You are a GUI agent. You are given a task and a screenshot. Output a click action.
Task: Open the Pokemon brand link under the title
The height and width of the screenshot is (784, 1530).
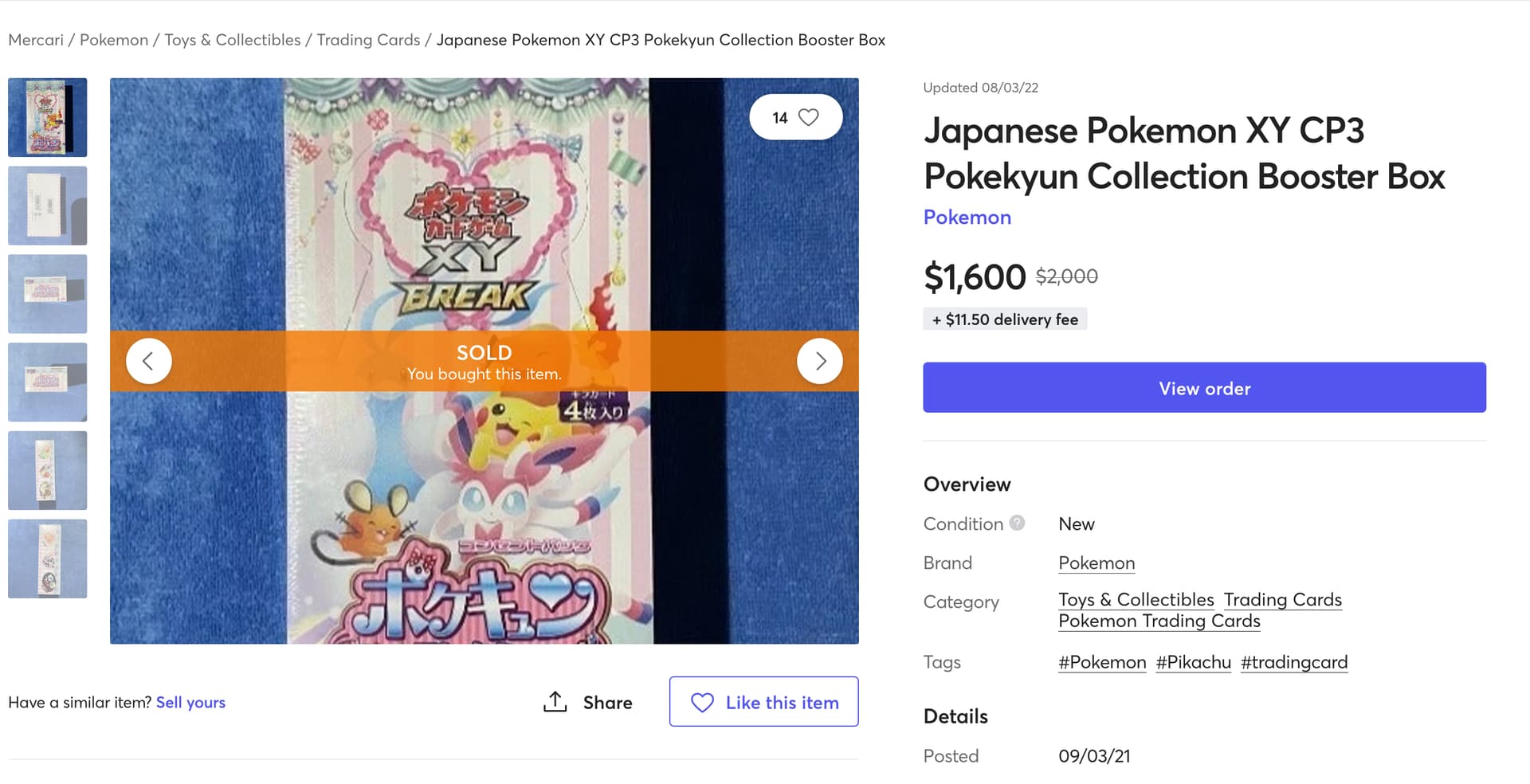click(x=967, y=217)
